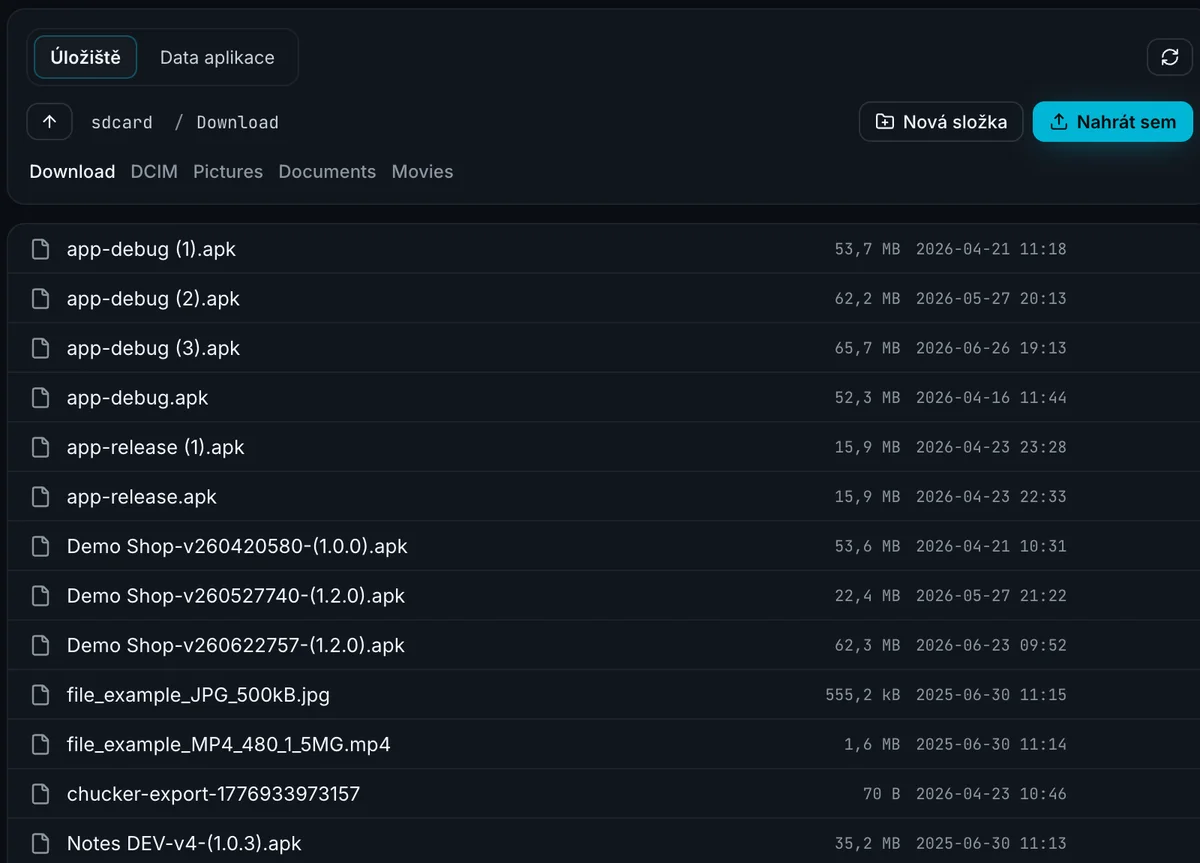This screenshot has width=1200, height=863.
Task: Click size value 52,3 MB
Action: click(x=867, y=398)
